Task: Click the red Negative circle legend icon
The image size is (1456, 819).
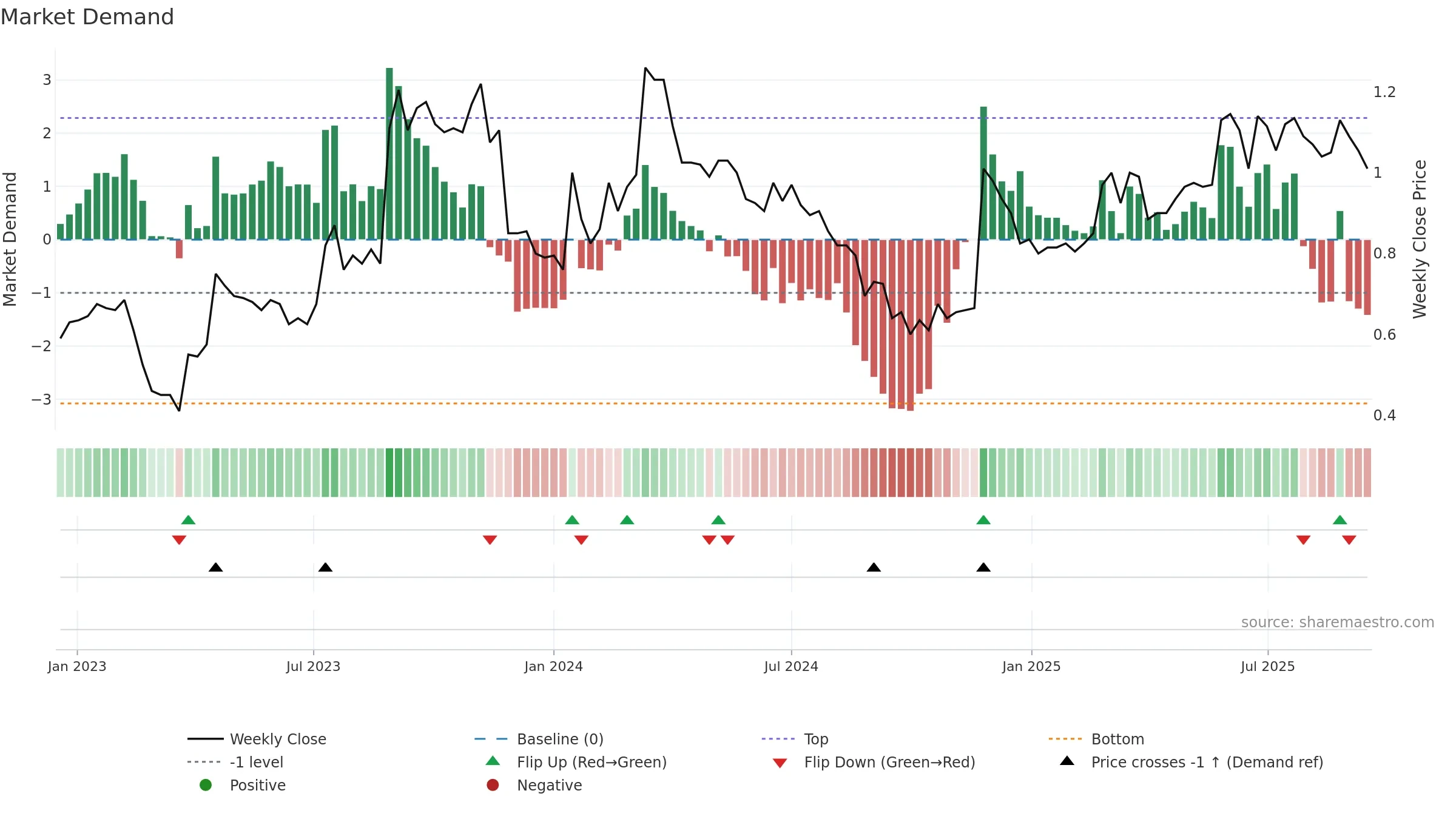Action: [493, 785]
